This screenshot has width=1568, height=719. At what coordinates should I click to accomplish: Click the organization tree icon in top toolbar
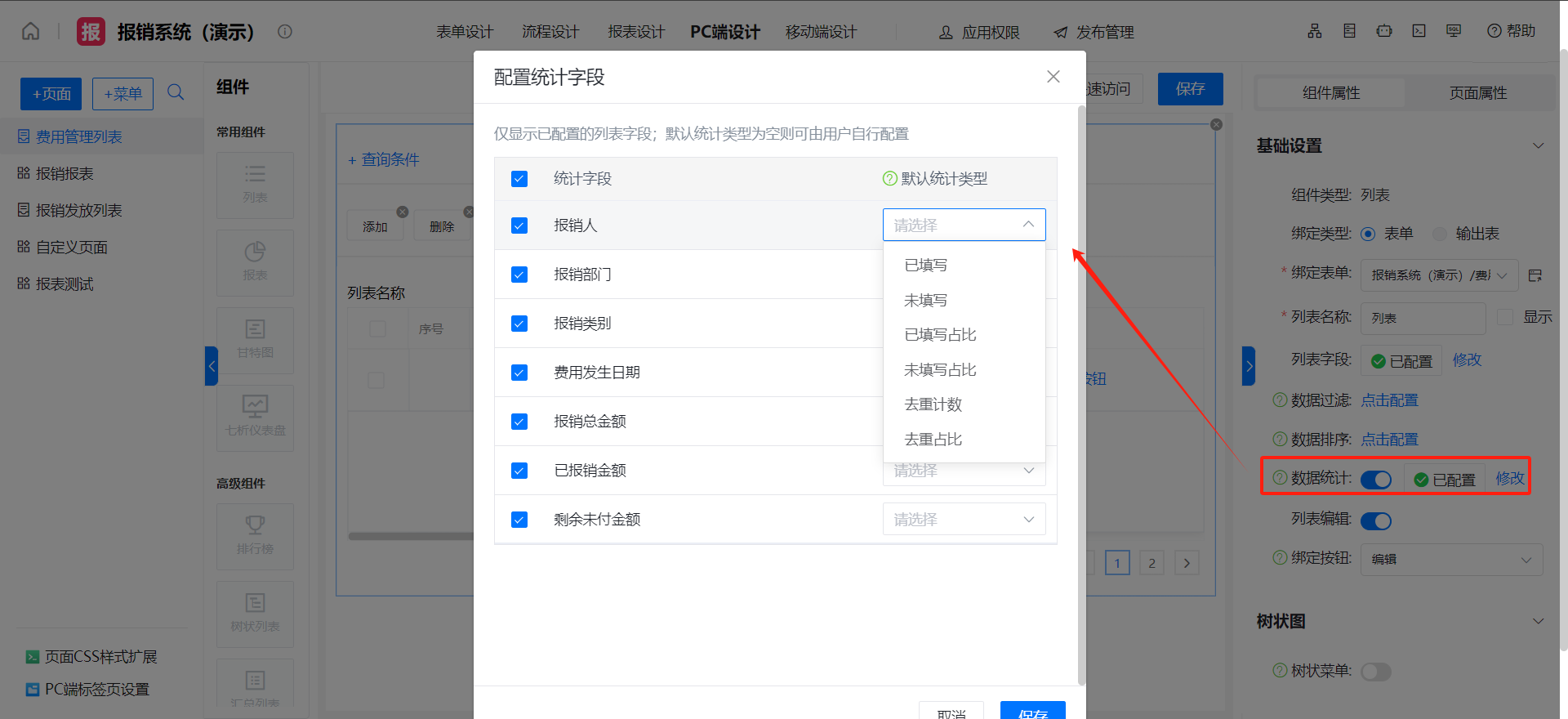[1314, 31]
